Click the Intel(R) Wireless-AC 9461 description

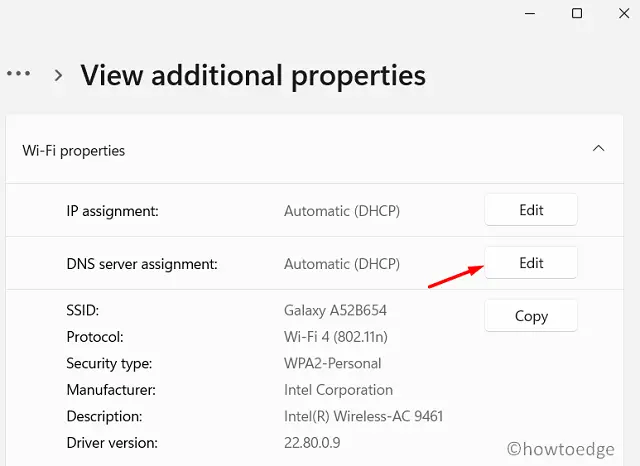pos(363,416)
